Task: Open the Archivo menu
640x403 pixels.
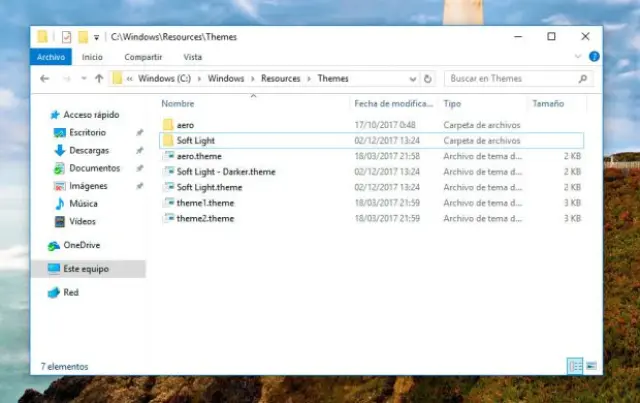Action: pyautogui.click(x=50, y=57)
